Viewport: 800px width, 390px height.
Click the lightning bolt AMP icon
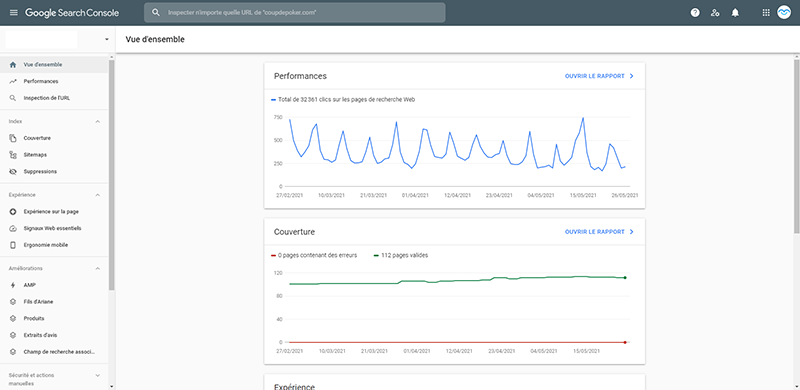click(13, 285)
